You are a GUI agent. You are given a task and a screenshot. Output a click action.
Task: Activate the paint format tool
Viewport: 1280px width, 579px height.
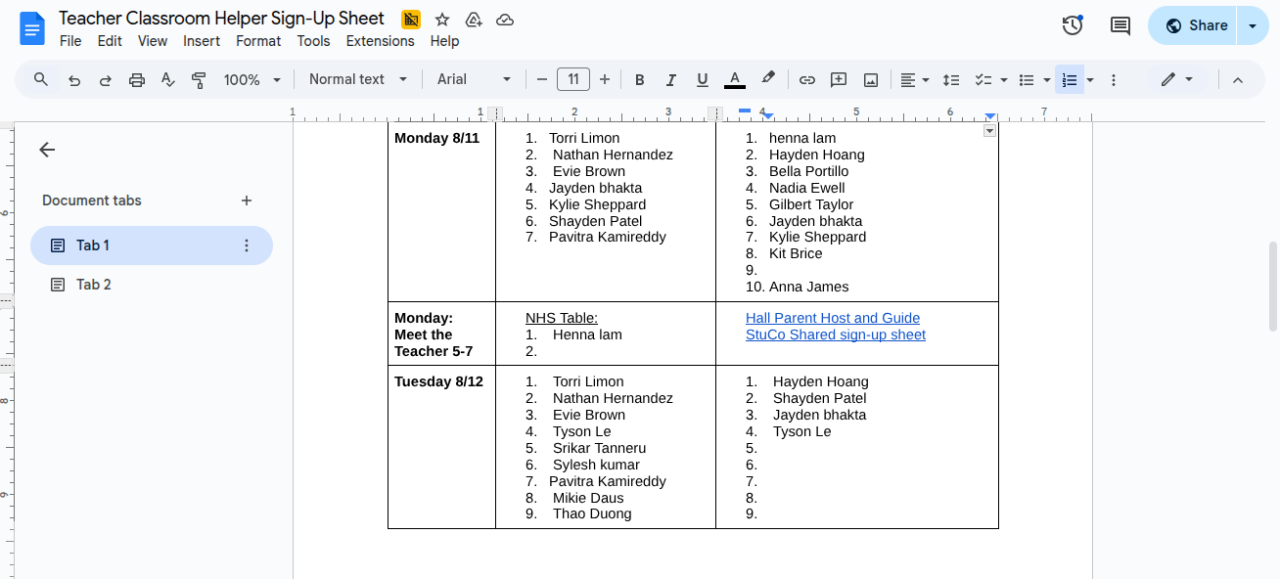[199, 80]
